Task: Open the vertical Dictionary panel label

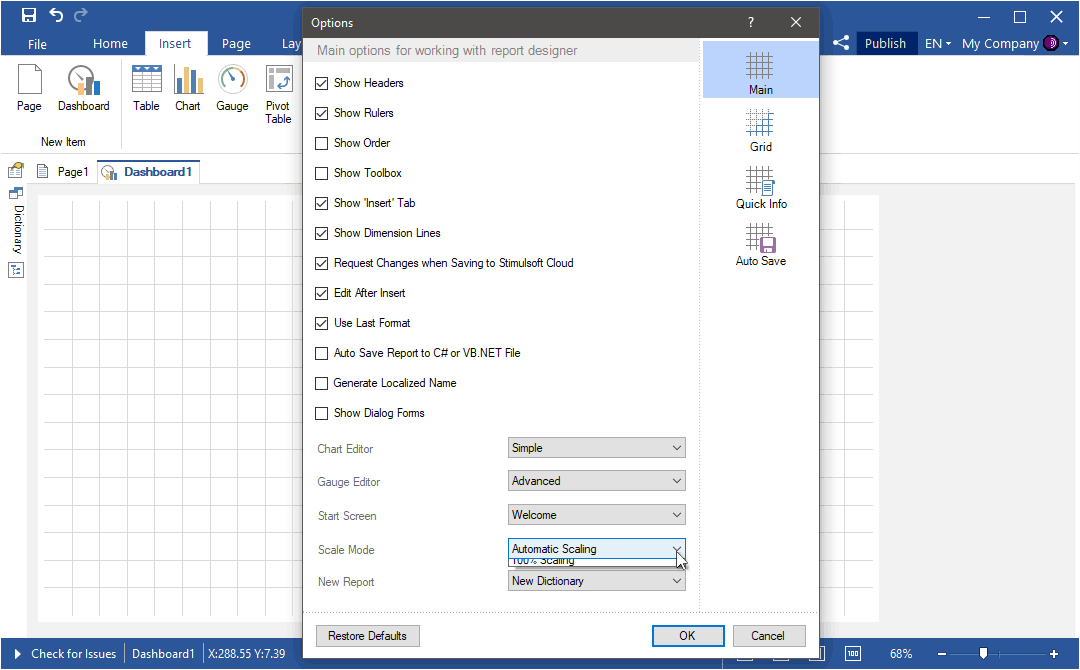Action: point(19,229)
